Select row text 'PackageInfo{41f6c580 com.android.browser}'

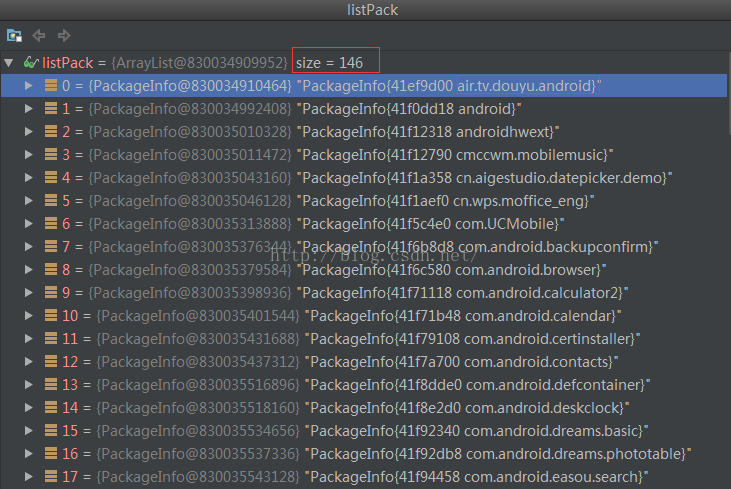(x=452, y=270)
